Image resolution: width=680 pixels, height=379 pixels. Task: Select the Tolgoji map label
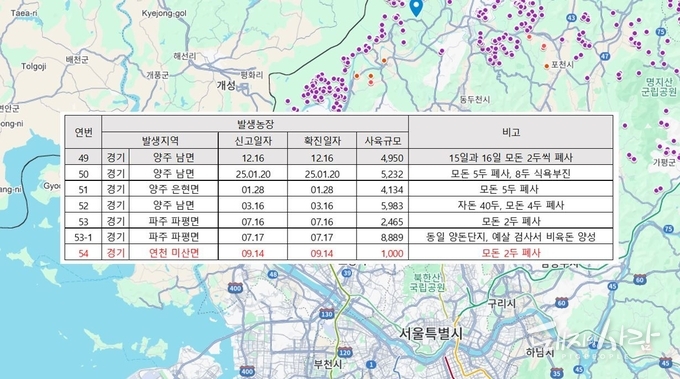pos(34,66)
